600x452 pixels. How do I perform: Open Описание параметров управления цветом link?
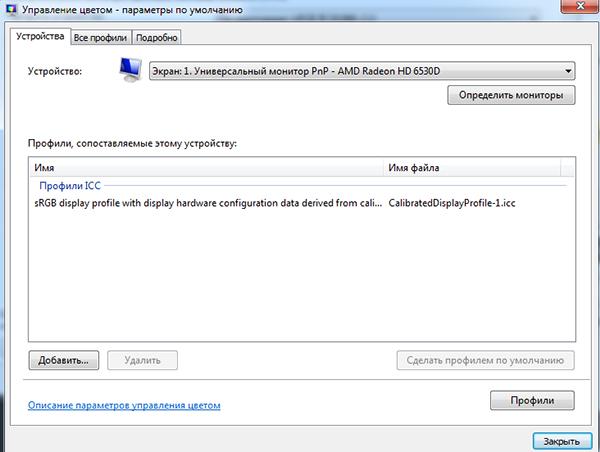[x=124, y=405]
